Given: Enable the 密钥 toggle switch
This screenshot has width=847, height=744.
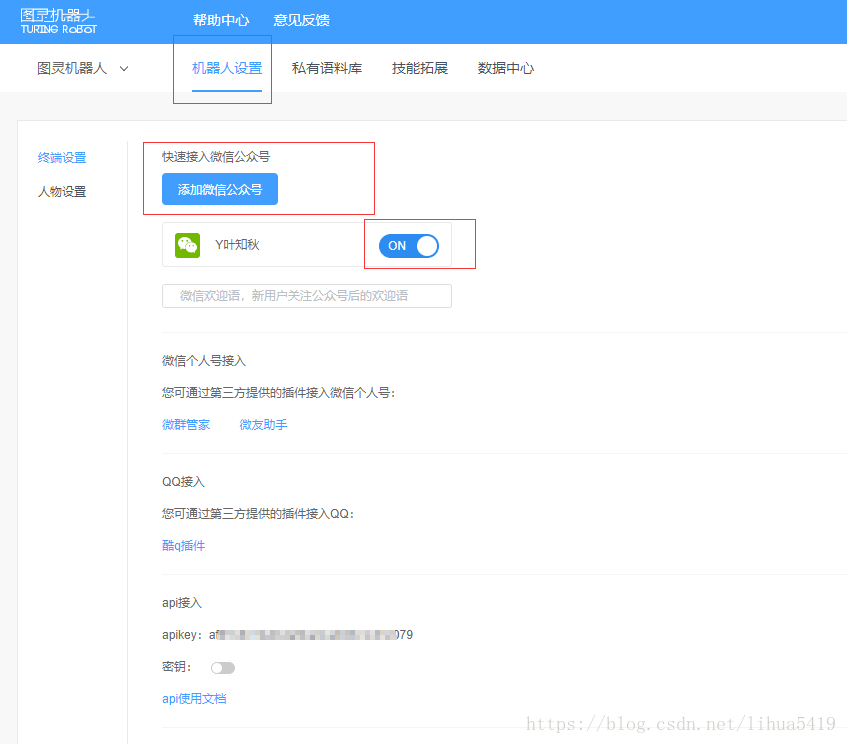Looking at the screenshot, I should click(x=223, y=668).
